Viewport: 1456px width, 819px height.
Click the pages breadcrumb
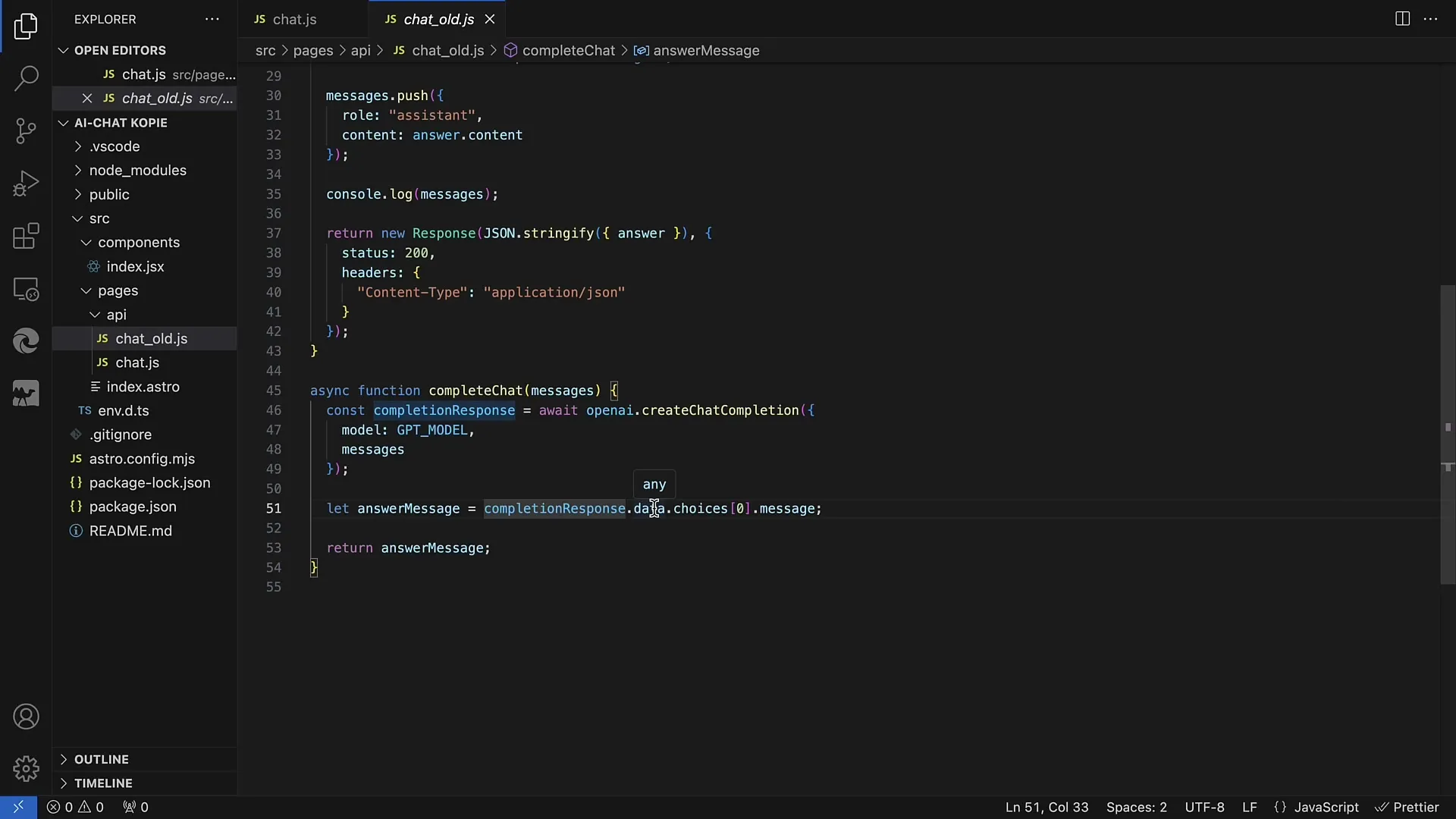click(313, 51)
